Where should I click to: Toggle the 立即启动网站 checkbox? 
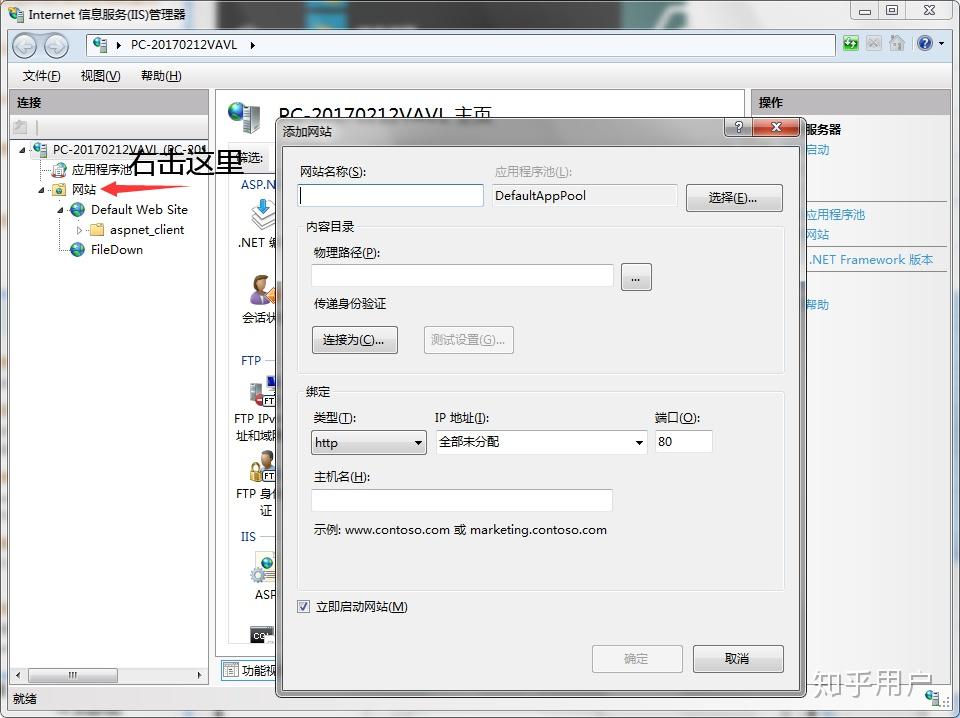[304, 607]
